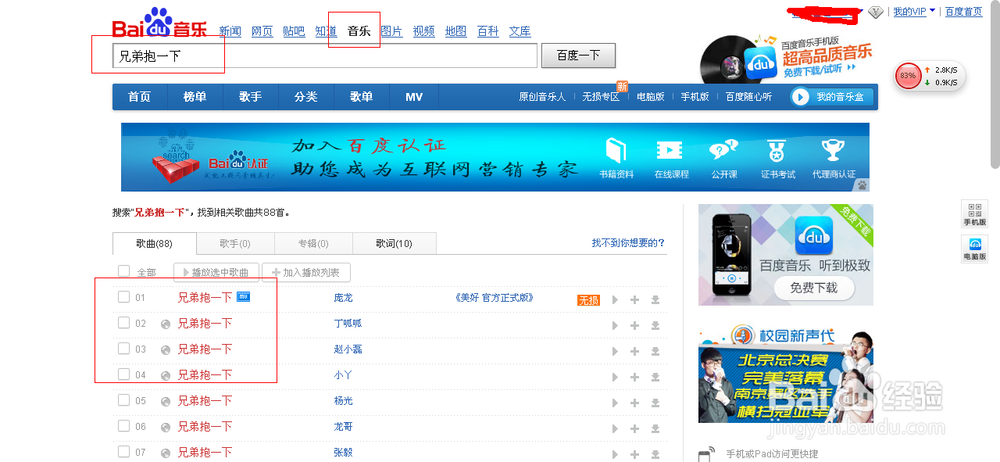Open album 《美好 官方正式版》

point(494,298)
